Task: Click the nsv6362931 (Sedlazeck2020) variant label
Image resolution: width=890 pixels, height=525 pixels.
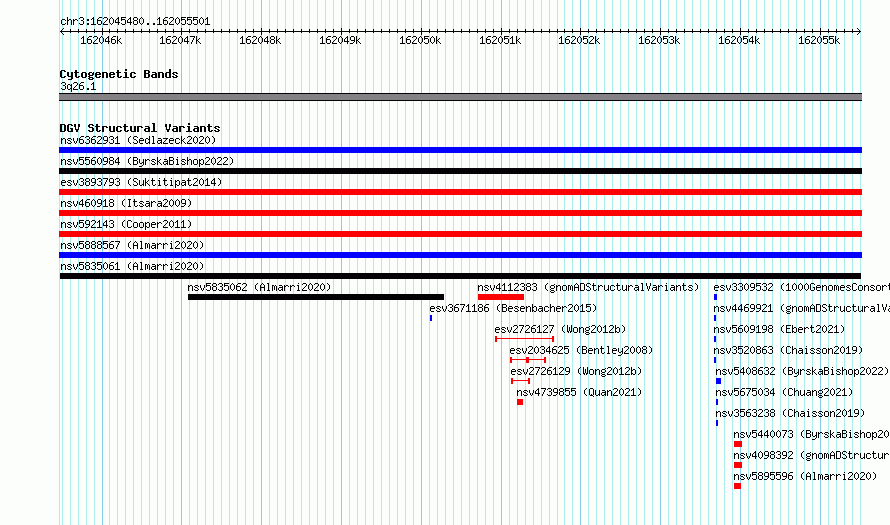Action: tap(138, 140)
